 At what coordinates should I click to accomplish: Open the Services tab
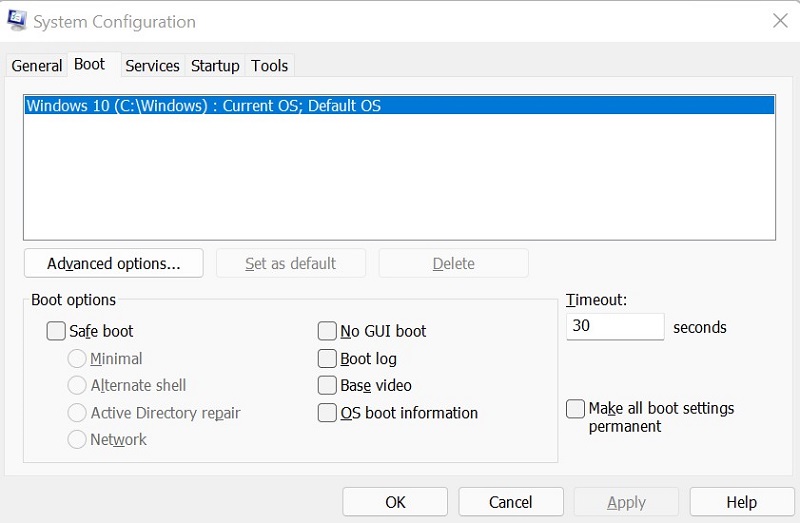pyautogui.click(x=152, y=66)
